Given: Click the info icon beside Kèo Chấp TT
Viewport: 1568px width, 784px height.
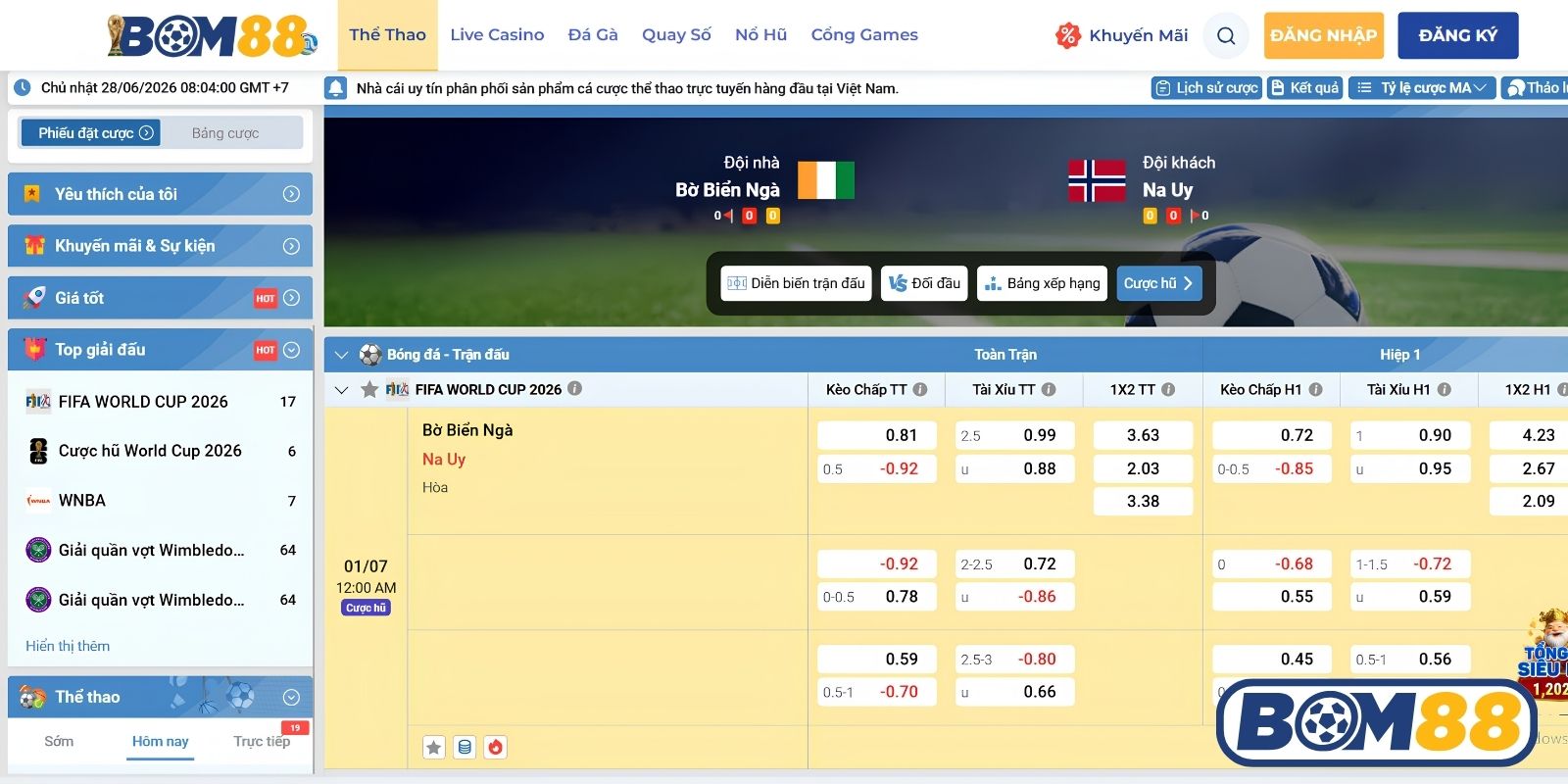Looking at the screenshot, I should 920,389.
